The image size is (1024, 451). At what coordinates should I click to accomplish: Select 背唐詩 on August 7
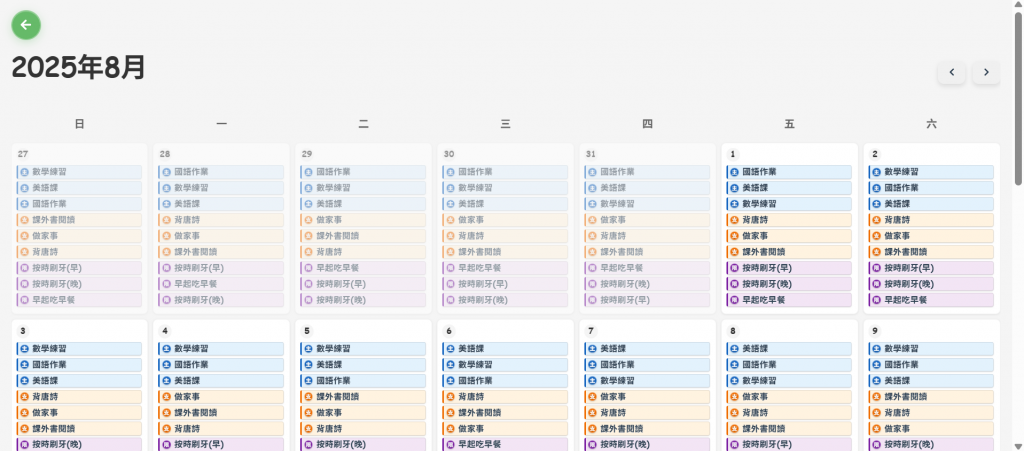[647, 412]
